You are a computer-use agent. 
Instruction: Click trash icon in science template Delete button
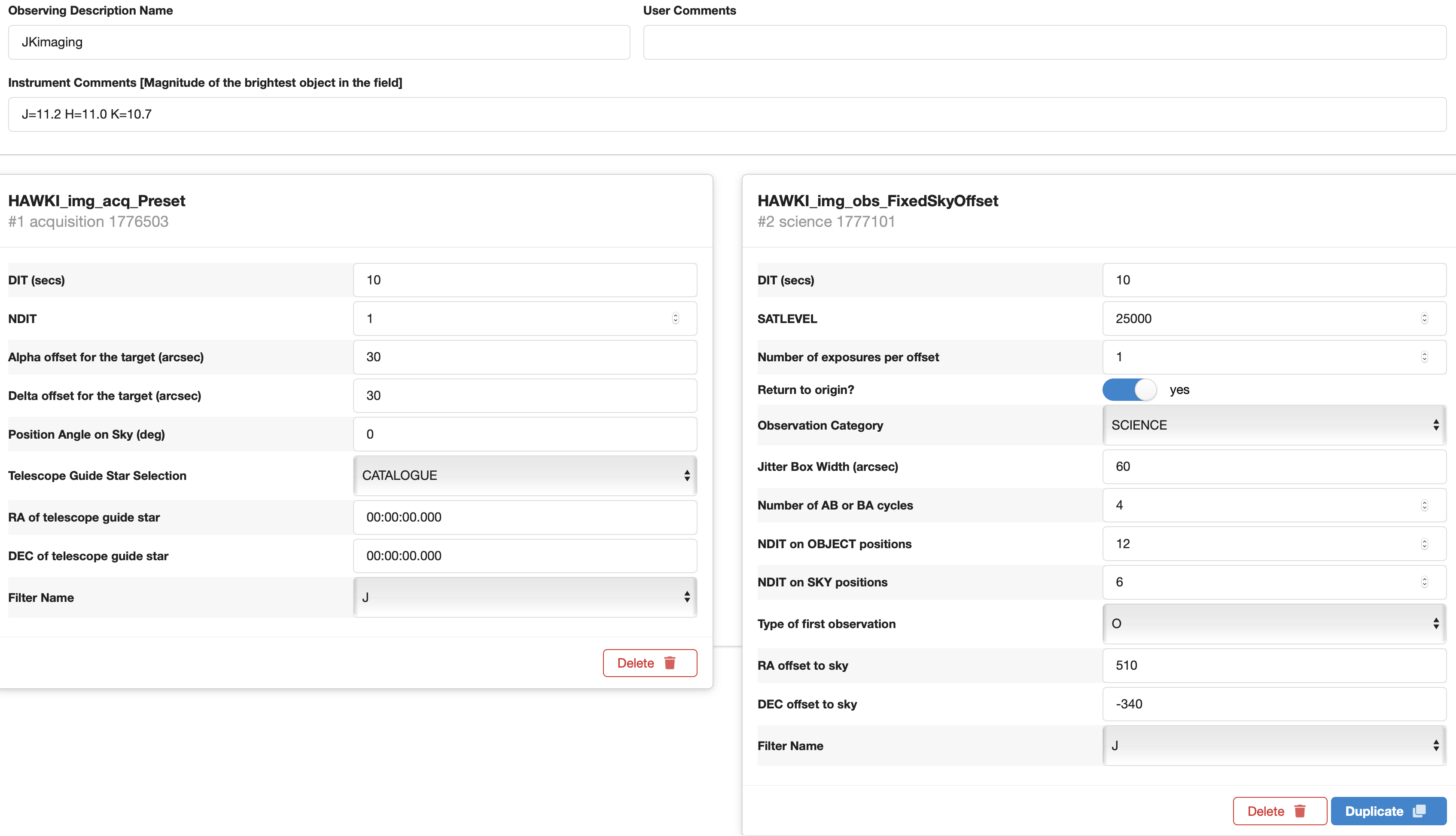1300,812
